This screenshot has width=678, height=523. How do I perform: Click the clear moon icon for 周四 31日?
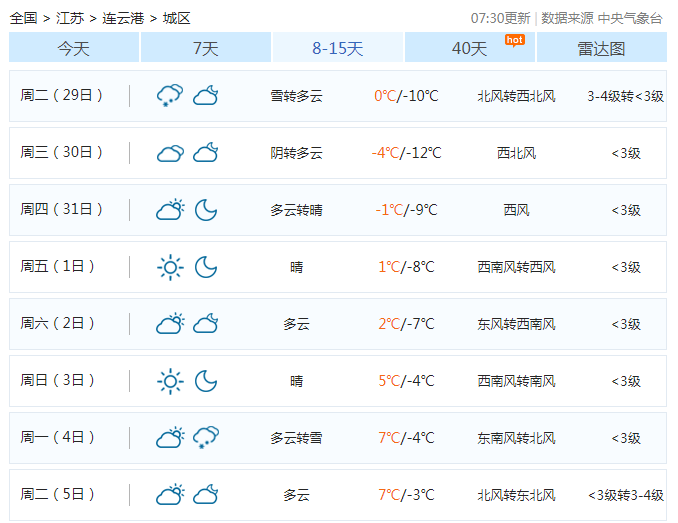coord(206,210)
